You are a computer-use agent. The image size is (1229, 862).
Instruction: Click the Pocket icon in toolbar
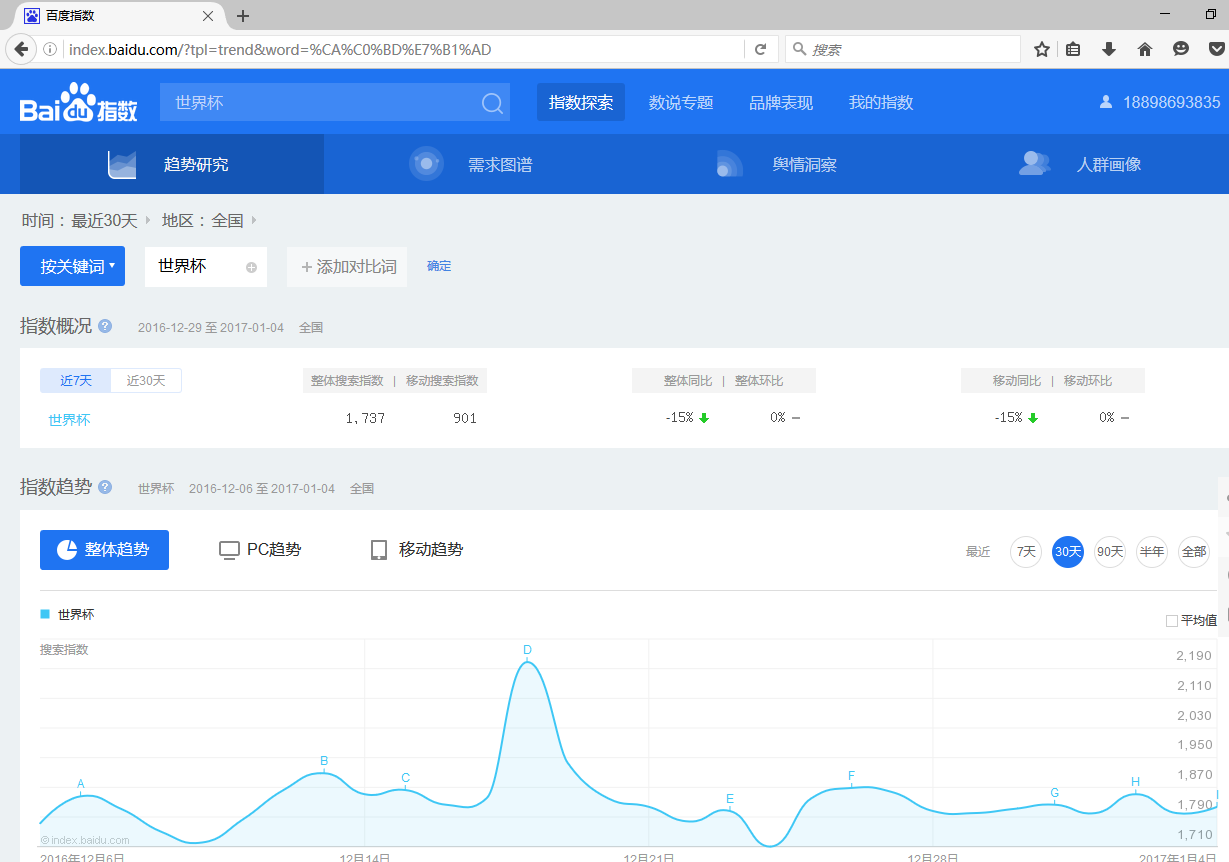(x=1218, y=49)
